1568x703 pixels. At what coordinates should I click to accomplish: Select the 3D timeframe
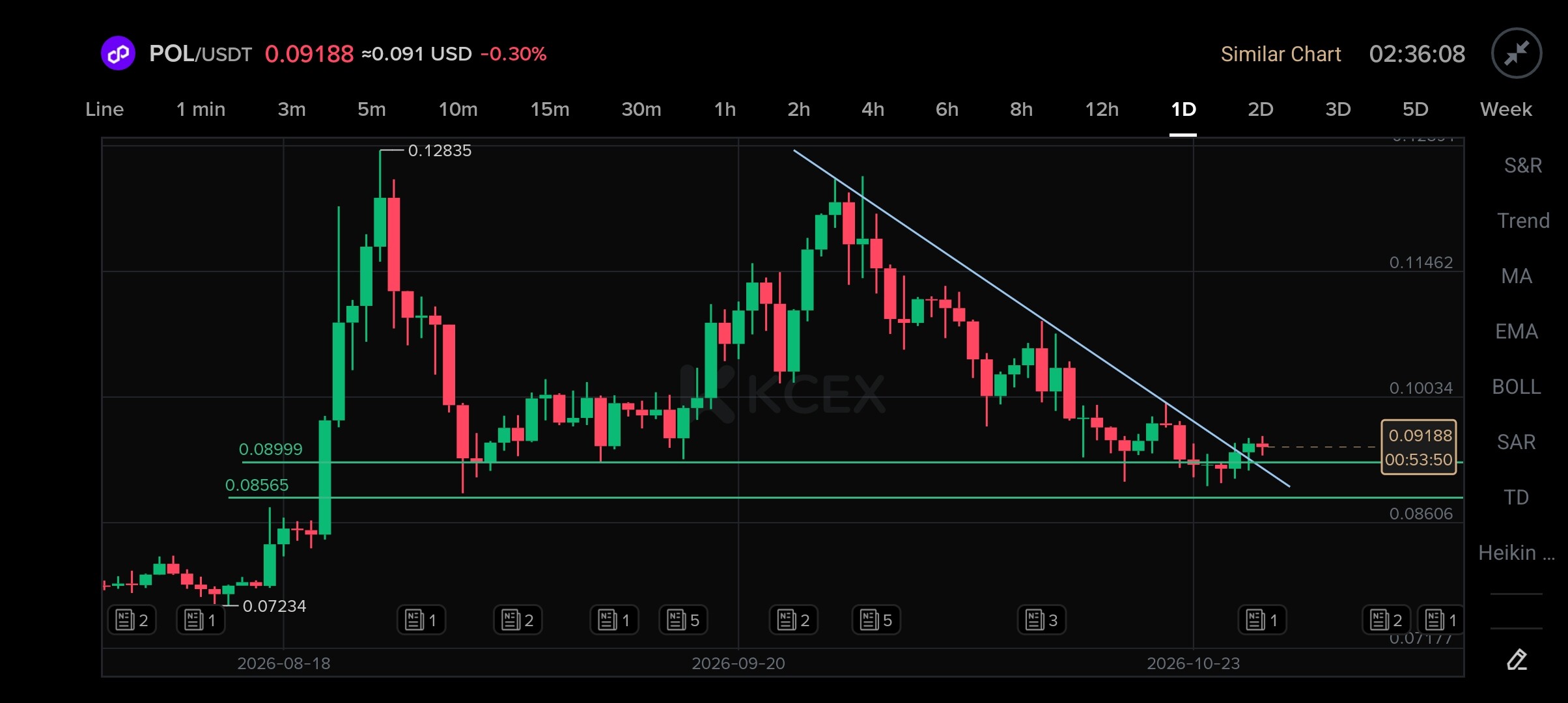(x=1338, y=109)
